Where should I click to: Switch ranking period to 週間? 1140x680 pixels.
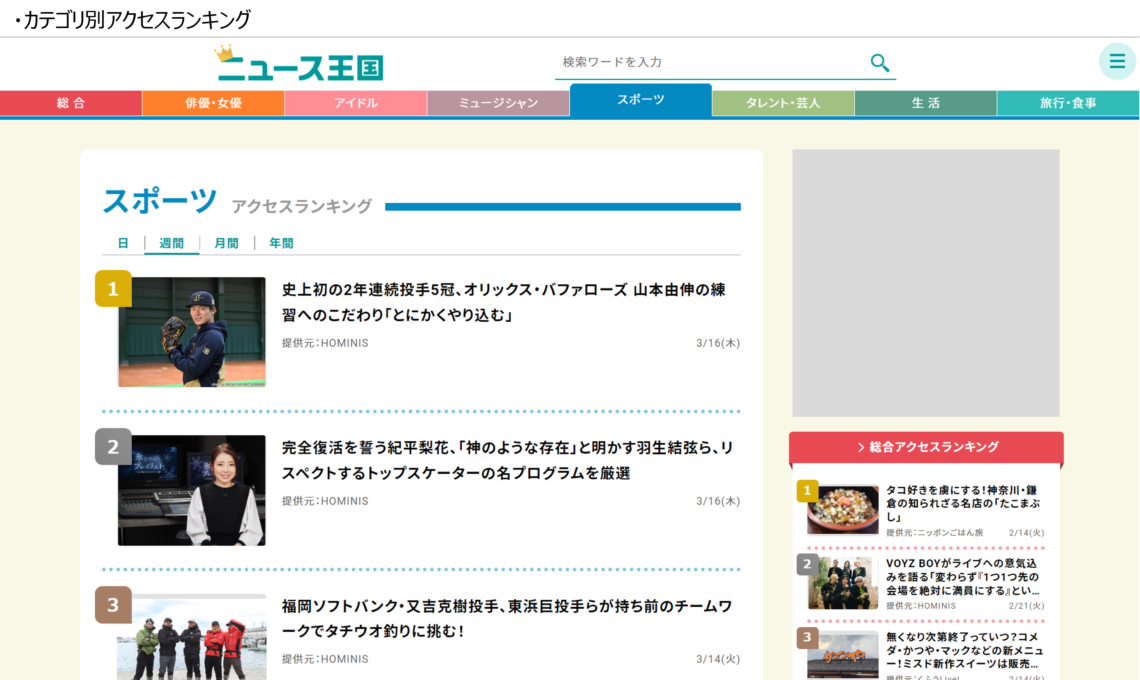point(172,243)
